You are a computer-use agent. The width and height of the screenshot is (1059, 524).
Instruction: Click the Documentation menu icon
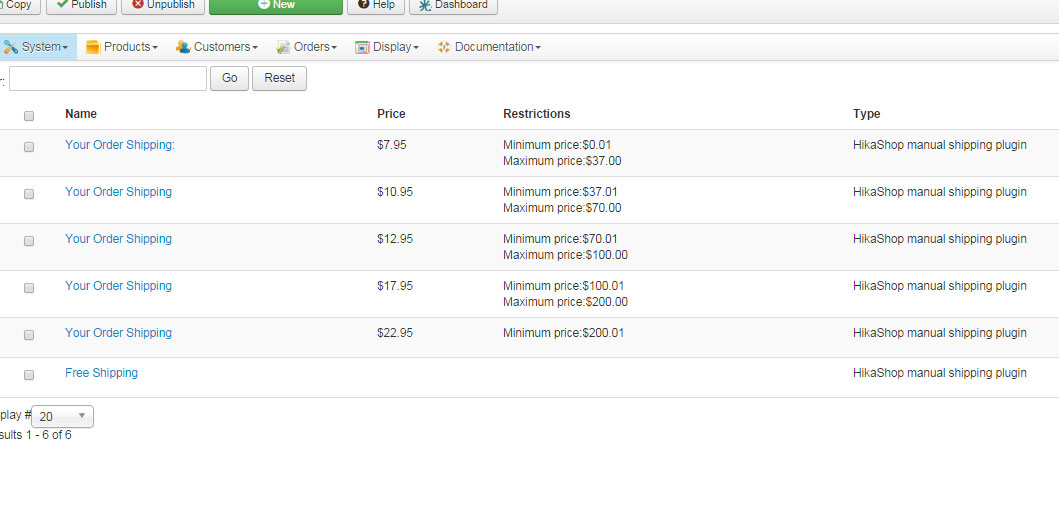tap(444, 47)
